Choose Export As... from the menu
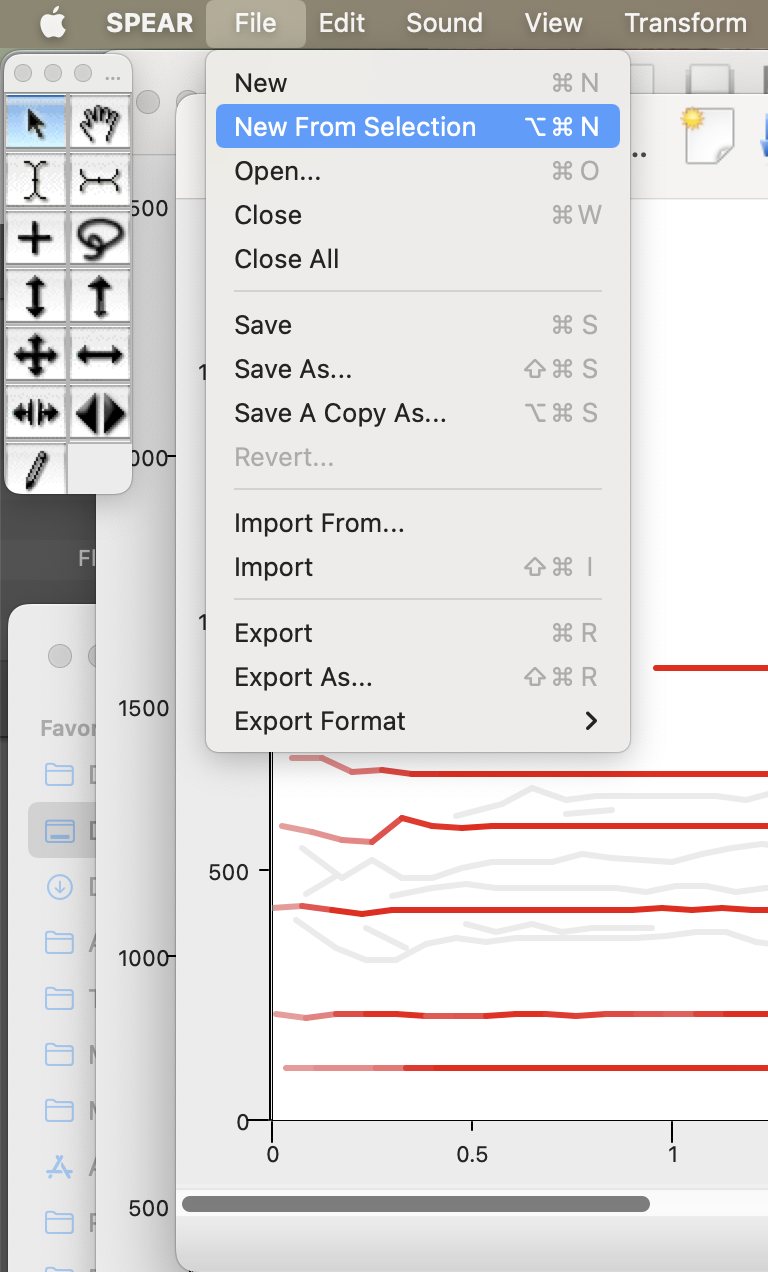Image resolution: width=768 pixels, height=1272 pixels. click(303, 677)
